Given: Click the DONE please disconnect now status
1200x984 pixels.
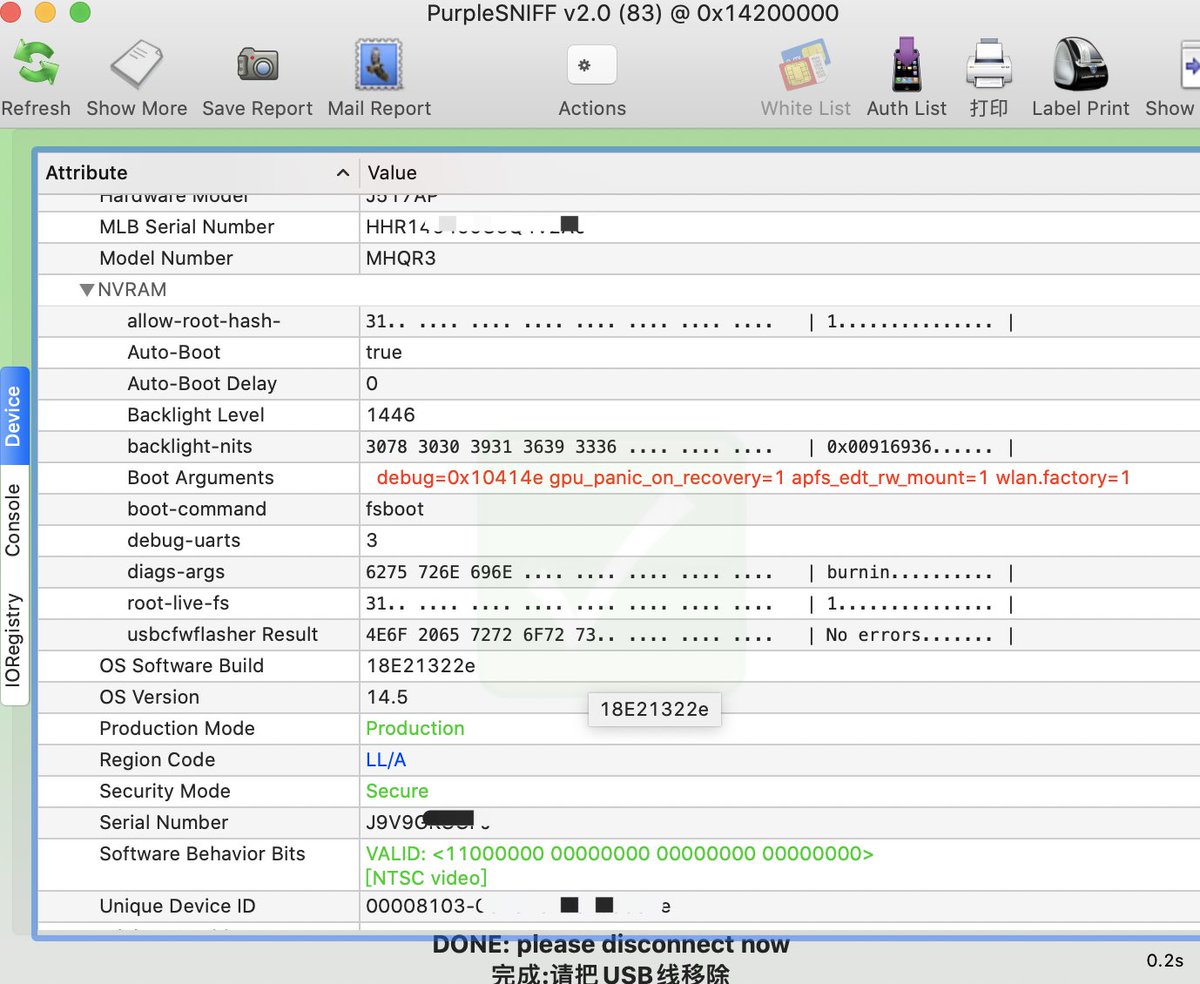Looking at the screenshot, I should [611, 944].
